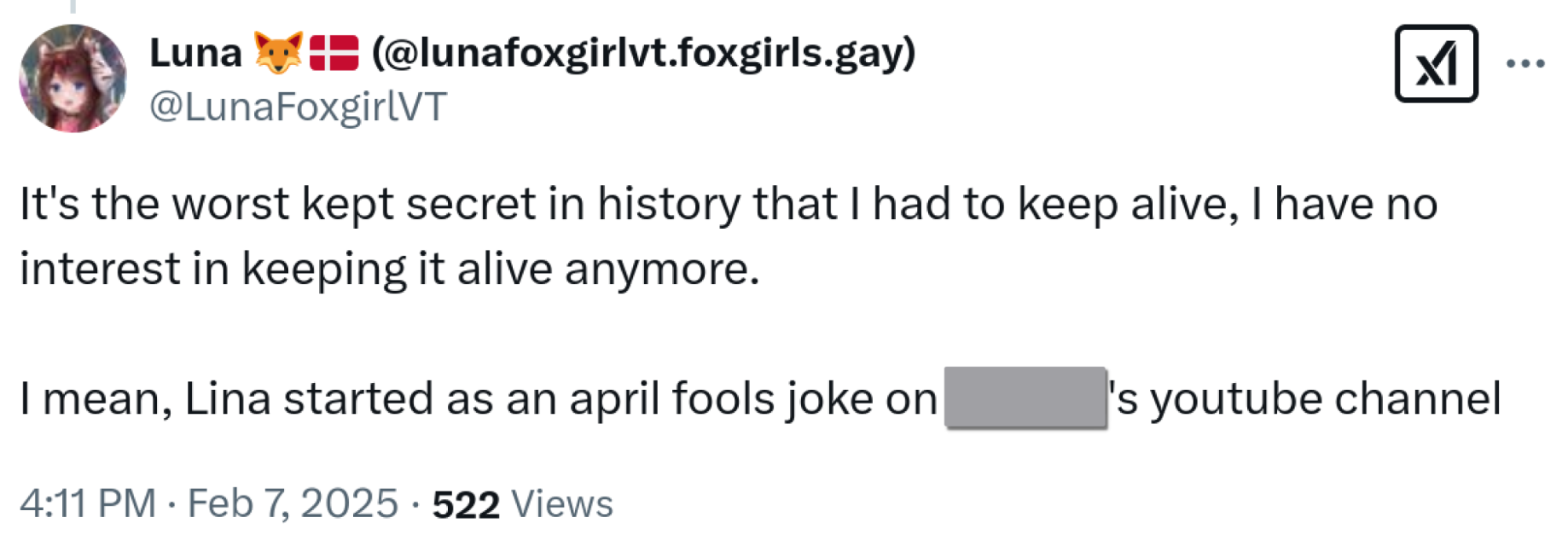Open the 4:11 PM timestamp link
The height and width of the screenshot is (539, 1568).
click(x=88, y=503)
